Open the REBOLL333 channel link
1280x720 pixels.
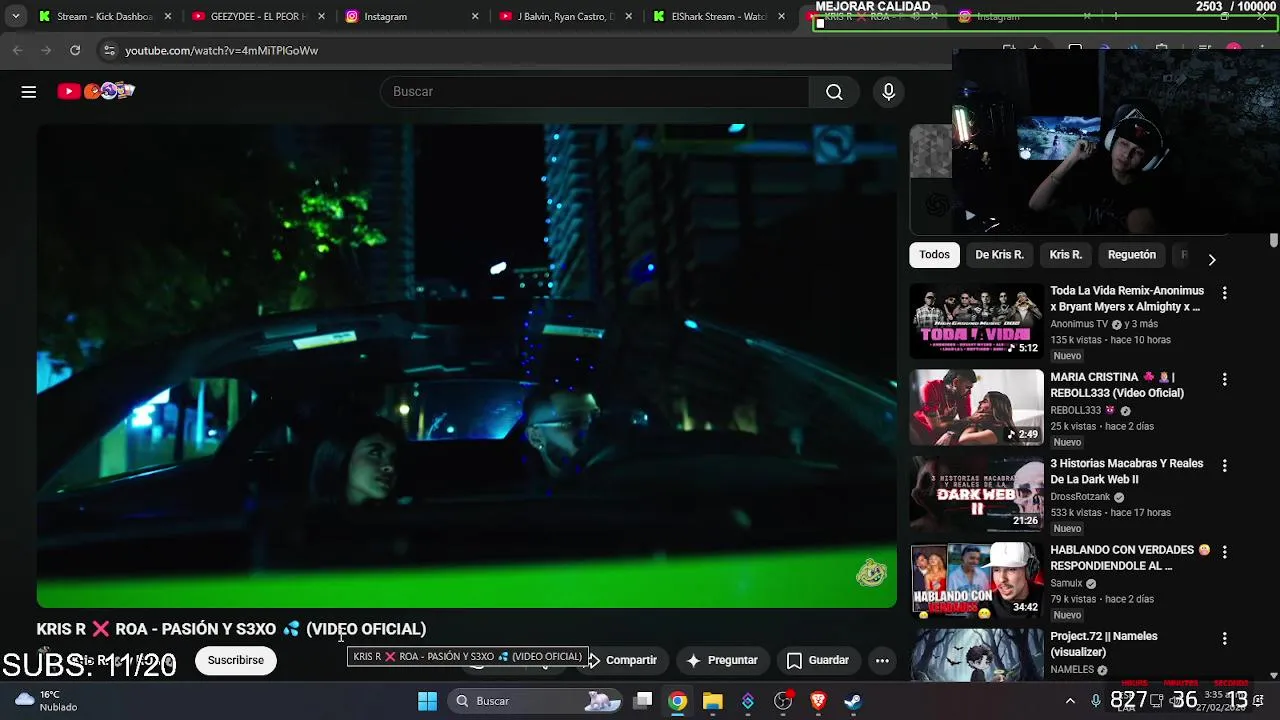[1075, 410]
